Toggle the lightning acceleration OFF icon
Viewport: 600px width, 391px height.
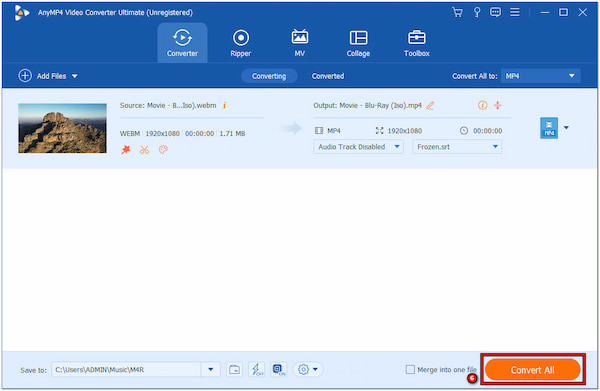point(257,370)
